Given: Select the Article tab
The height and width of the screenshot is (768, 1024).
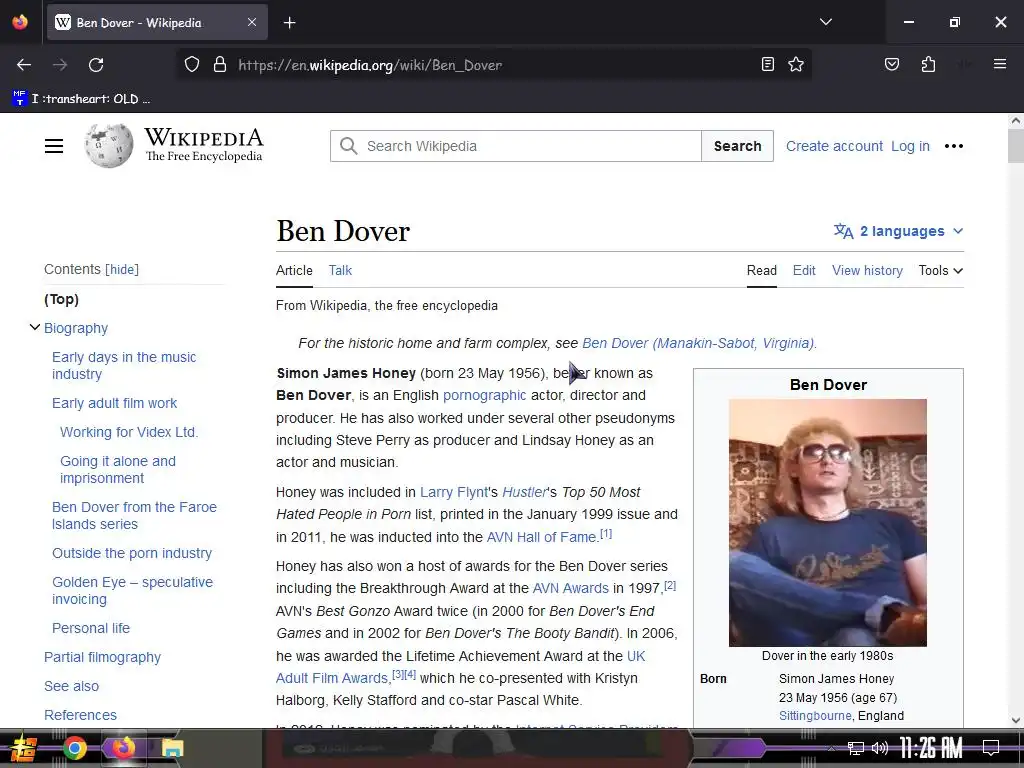Looking at the screenshot, I should 294,270.
